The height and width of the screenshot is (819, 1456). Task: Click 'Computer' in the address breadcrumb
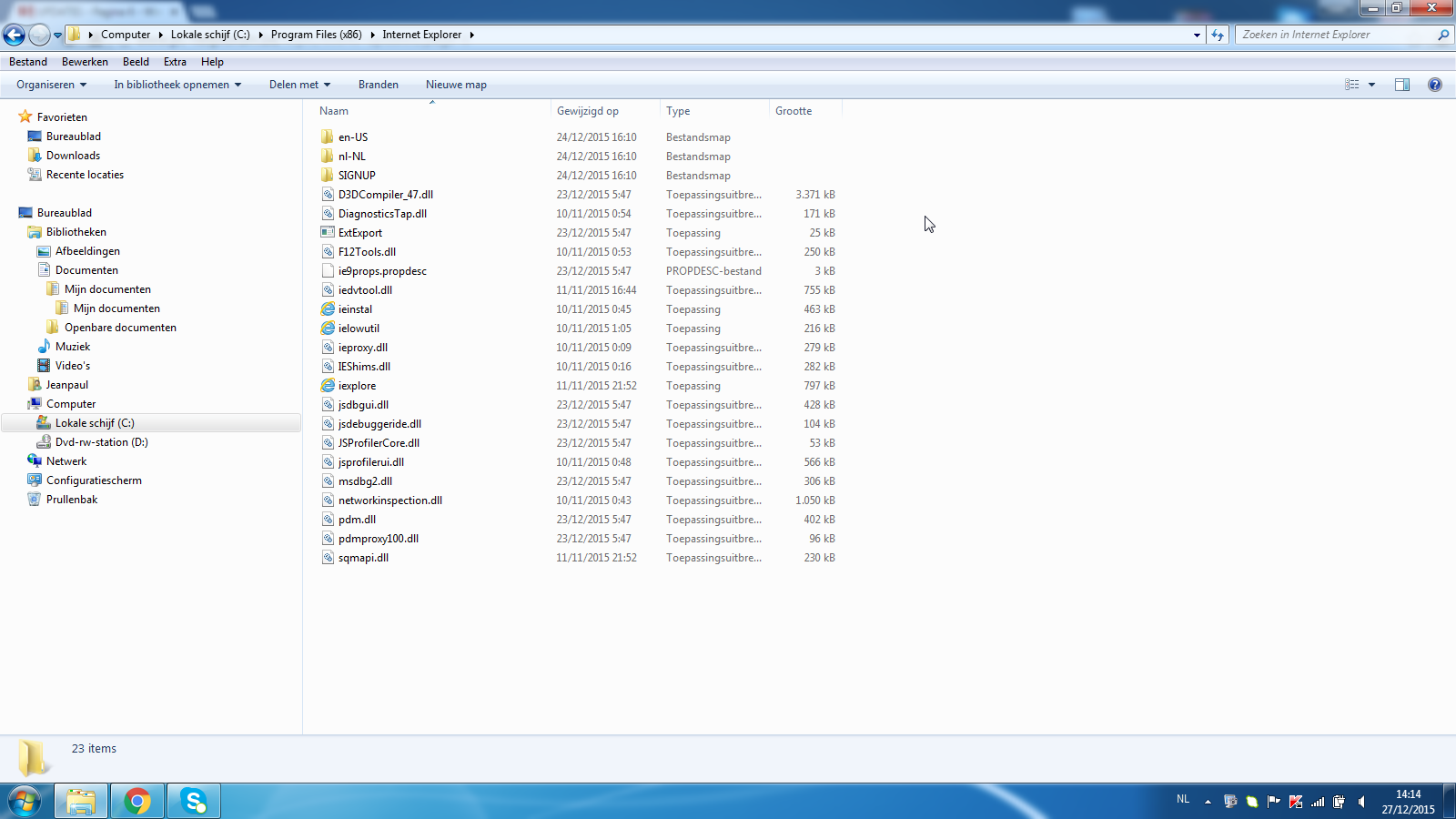[x=126, y=35]
